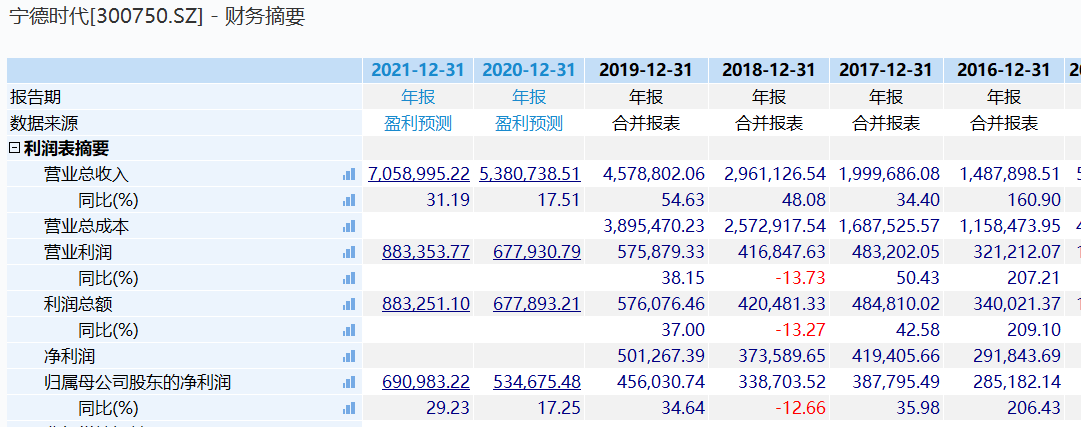Viewport: 1081px width, 427px height.
Task: Click 2016 net profit cell 291,843.69
Action: (1017, 357)
